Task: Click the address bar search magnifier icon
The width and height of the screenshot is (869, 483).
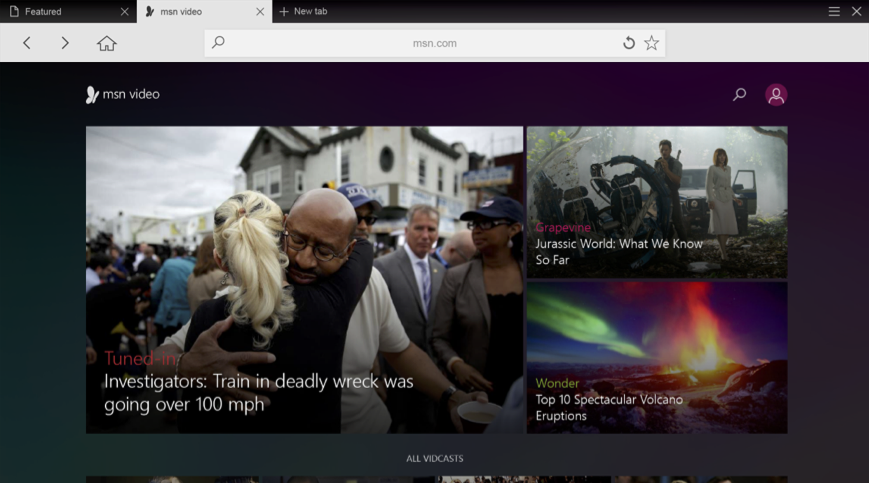Action: pos(219,43)
